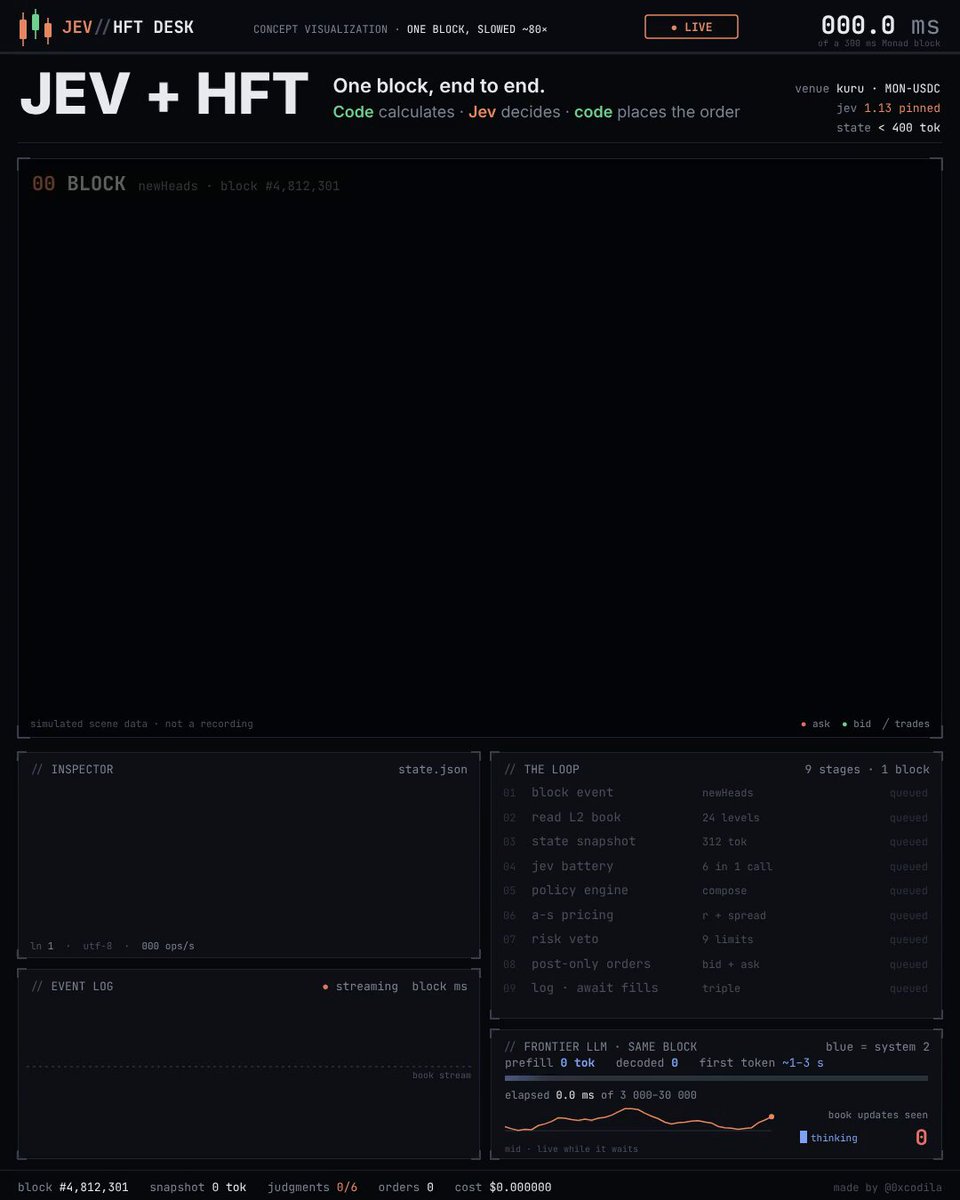Click the Frontier LLM elapsed progress bar
The width and height of the screenshot is (960, 1200).
click(716, 1078)
